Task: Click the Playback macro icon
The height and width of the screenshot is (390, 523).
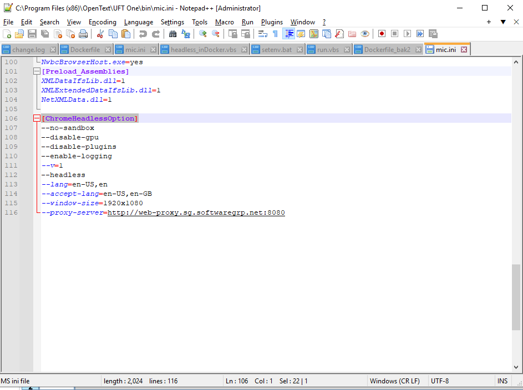Action: 407,34
